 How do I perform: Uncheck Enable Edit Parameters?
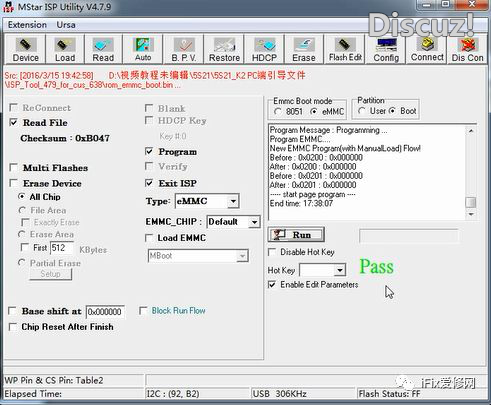coord(272,285)
